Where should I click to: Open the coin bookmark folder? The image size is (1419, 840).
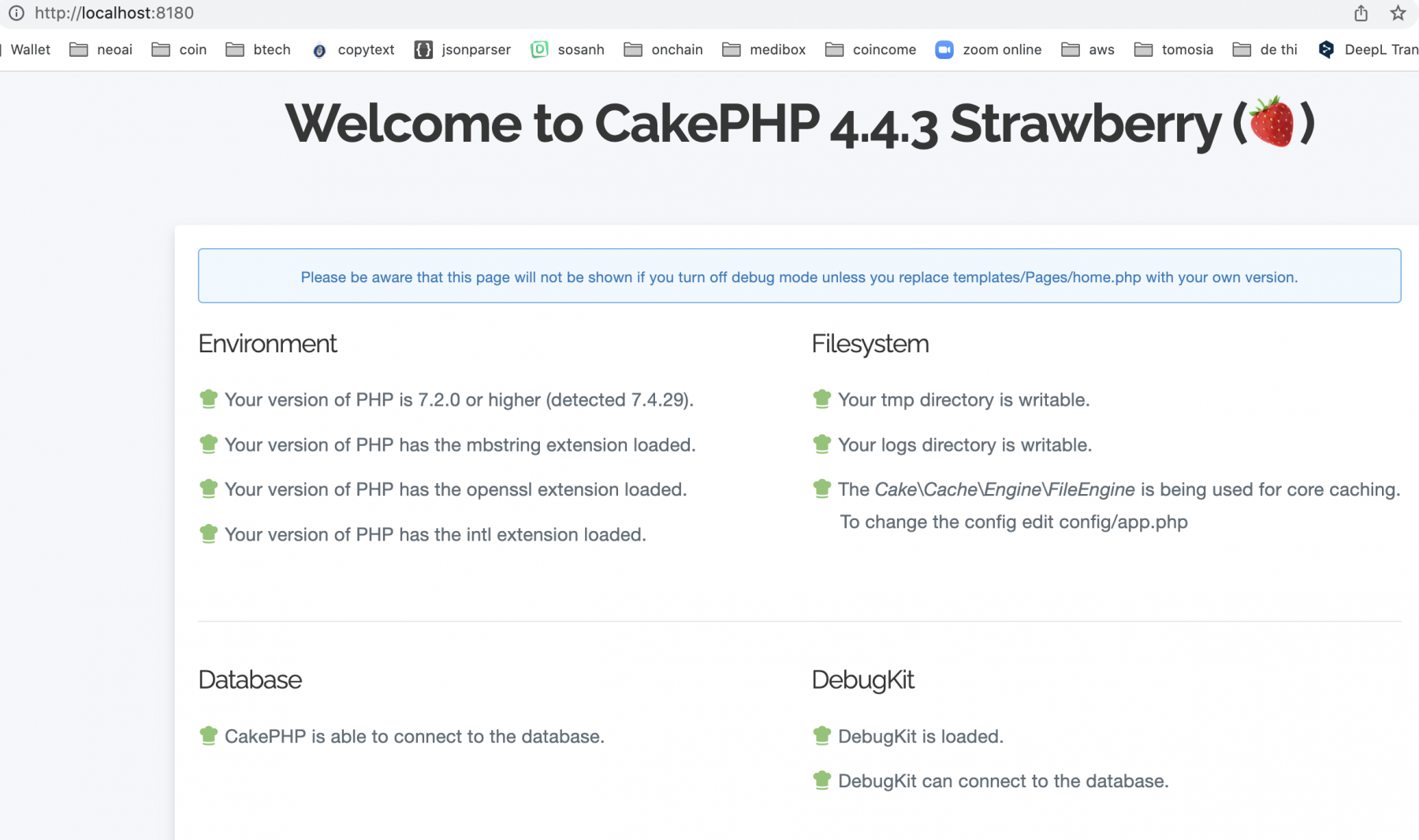click(x=179, y=50)
